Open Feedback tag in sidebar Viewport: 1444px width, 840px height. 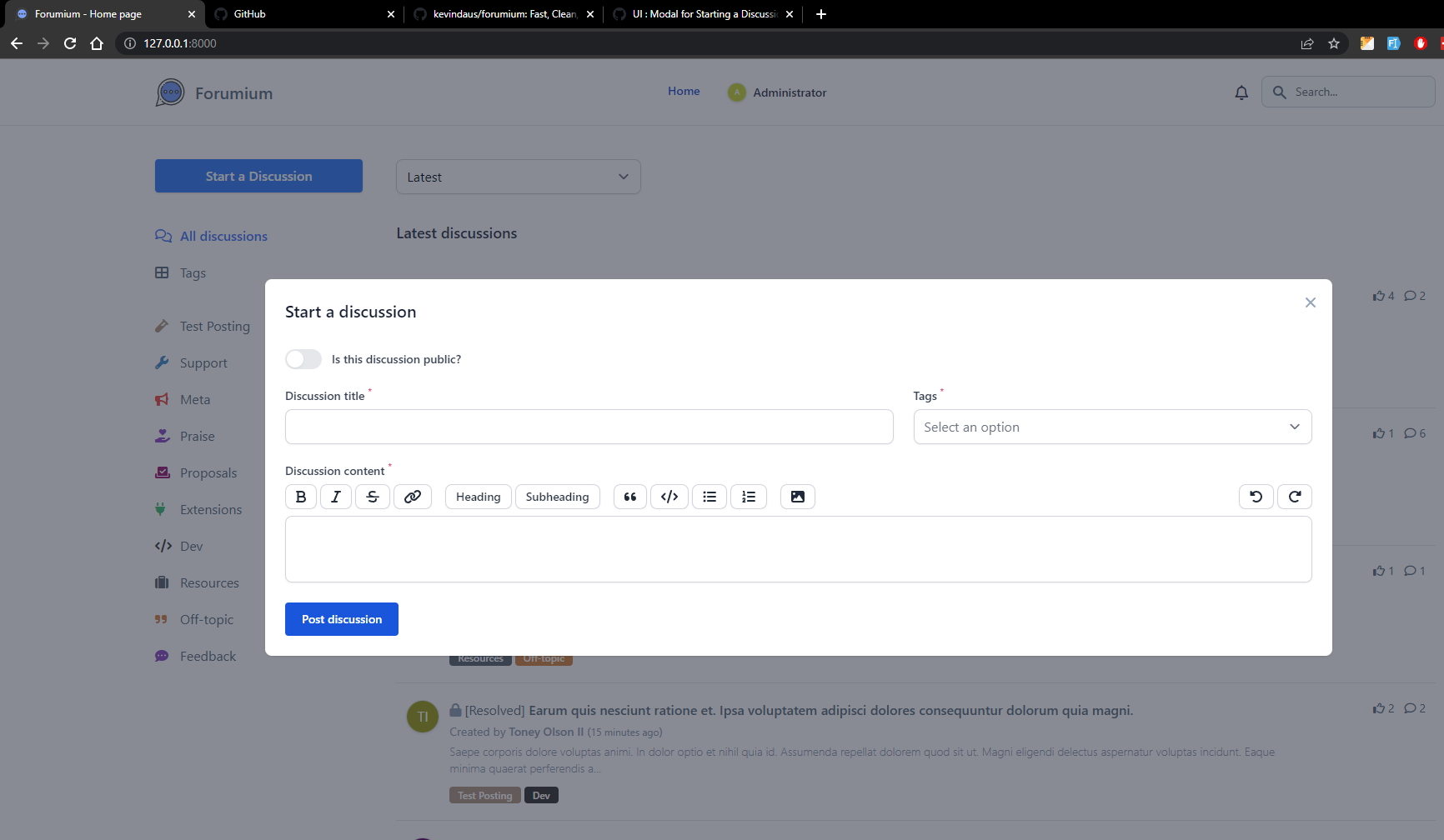click(196, 657)
